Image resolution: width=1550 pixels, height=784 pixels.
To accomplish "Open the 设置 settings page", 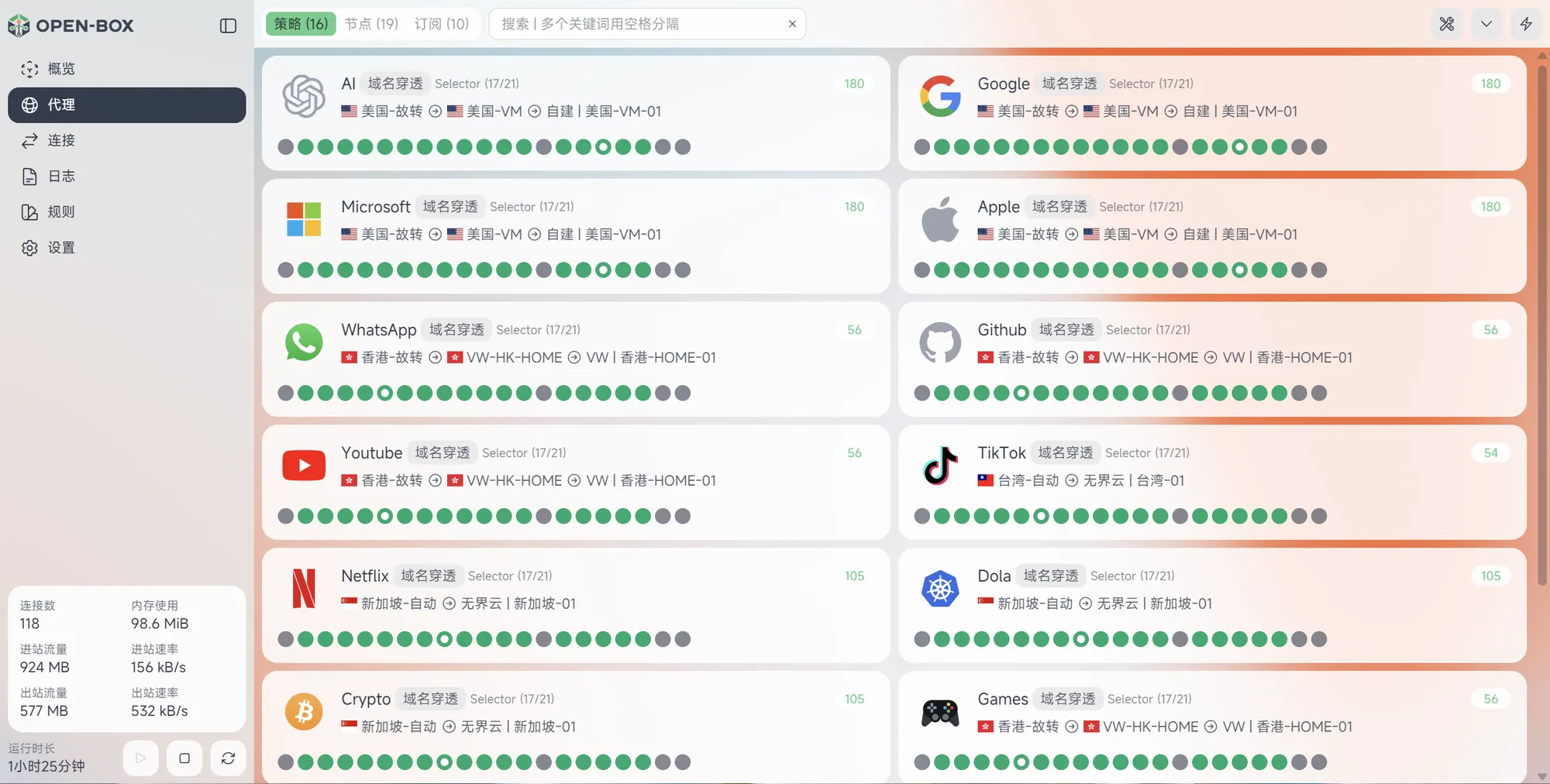I will (126, 247).
